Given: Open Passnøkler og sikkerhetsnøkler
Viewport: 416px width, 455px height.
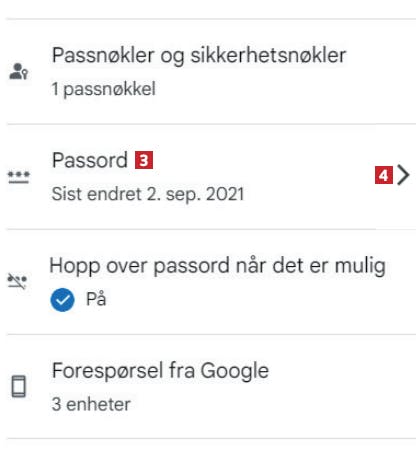Looking at the screenshot, I should coord(211,72).
